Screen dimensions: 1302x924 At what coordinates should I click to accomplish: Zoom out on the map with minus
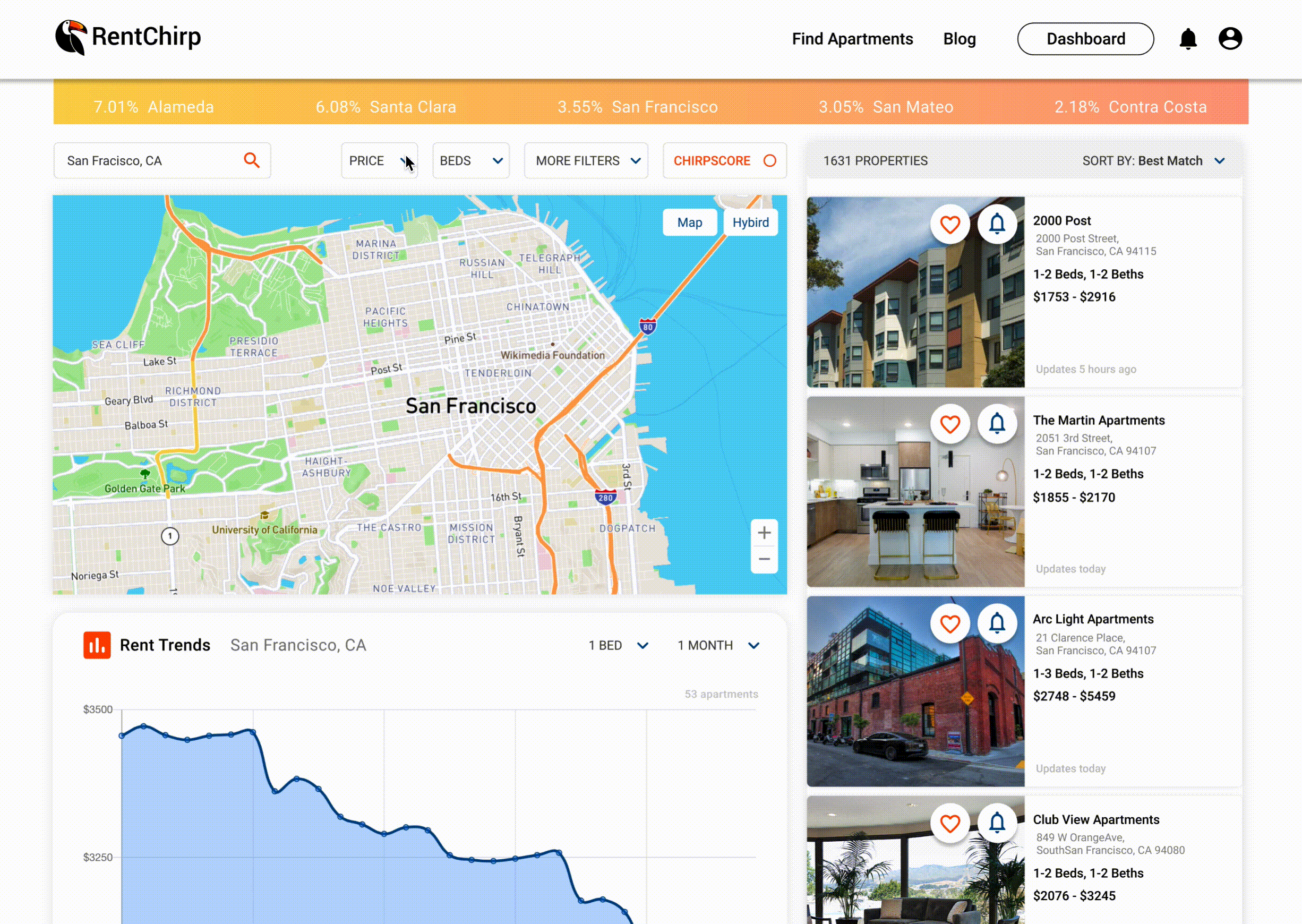[x=764, y=559]
